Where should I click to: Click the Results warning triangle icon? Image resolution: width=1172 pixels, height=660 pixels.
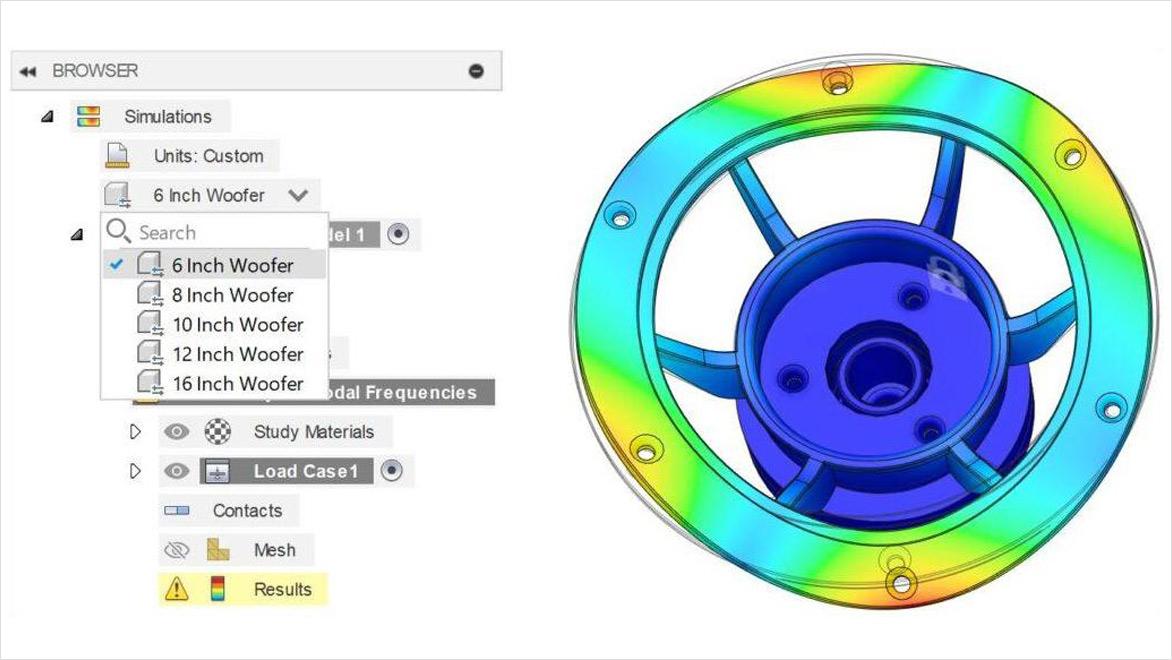[x=176, y=590]
